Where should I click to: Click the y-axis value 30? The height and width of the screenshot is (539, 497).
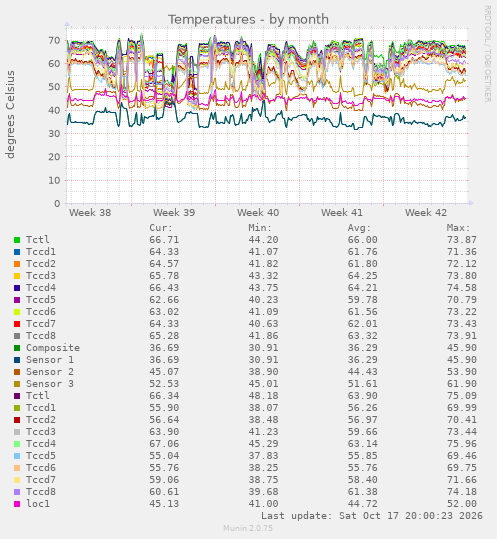[x=54, y=134]
